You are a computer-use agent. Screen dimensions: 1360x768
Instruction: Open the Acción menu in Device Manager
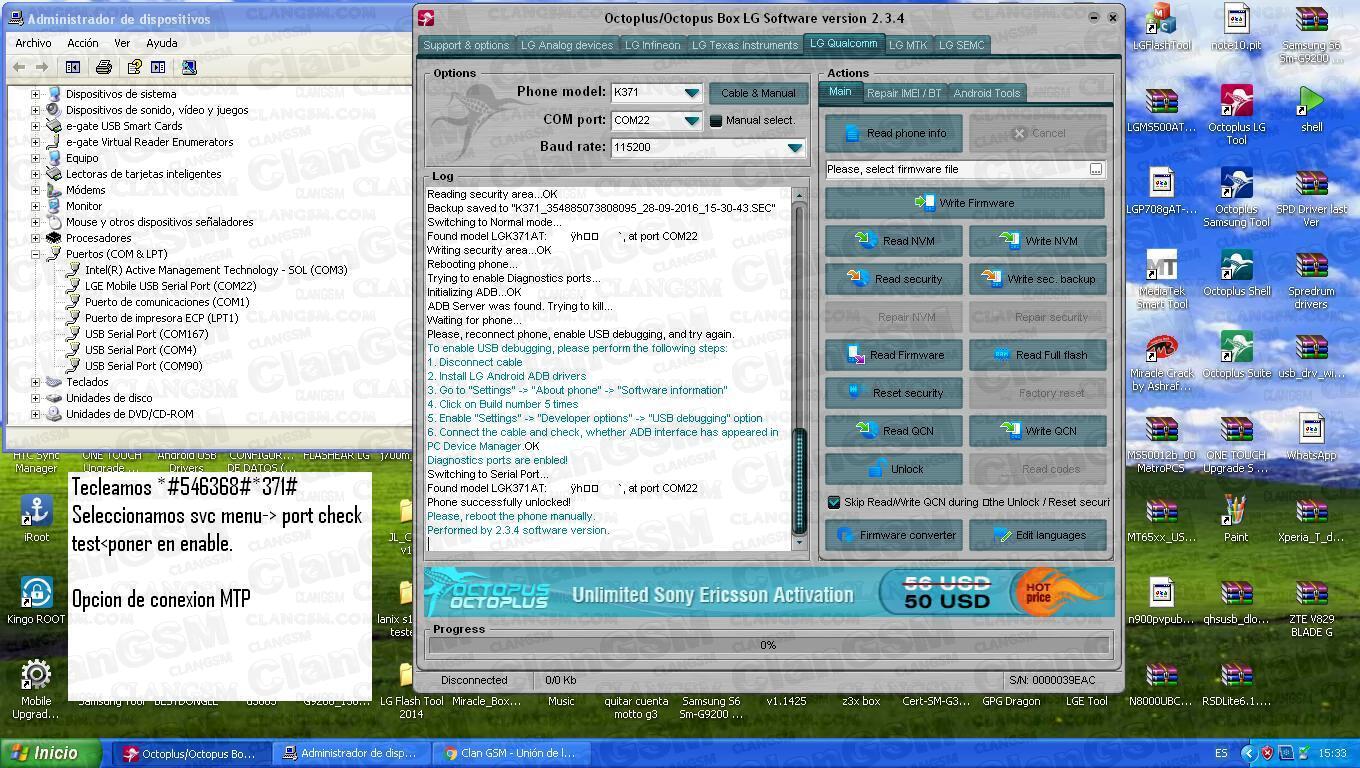(x=83, y=43)
